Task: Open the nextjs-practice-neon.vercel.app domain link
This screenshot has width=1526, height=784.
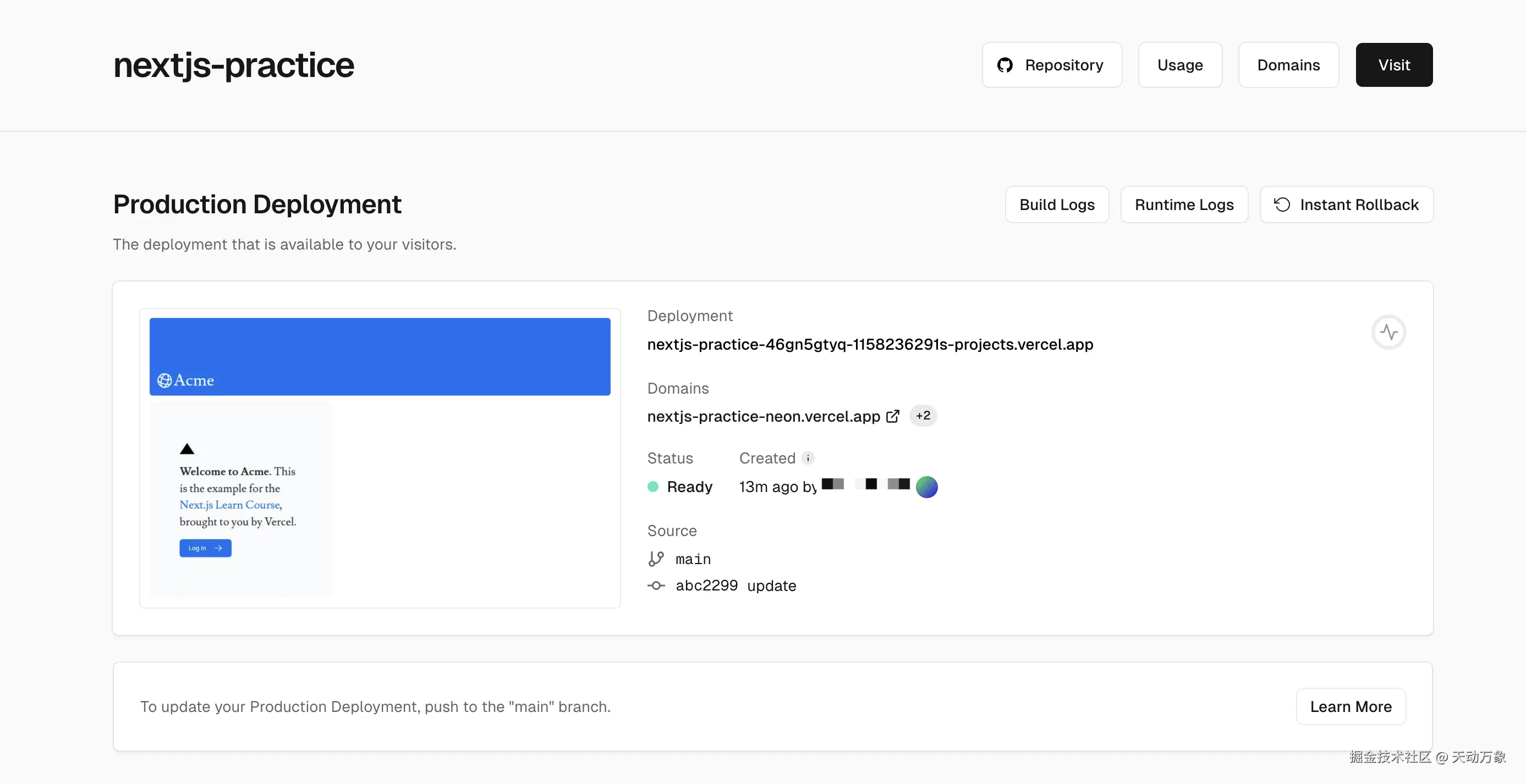Action: click(x=763, y=416)
